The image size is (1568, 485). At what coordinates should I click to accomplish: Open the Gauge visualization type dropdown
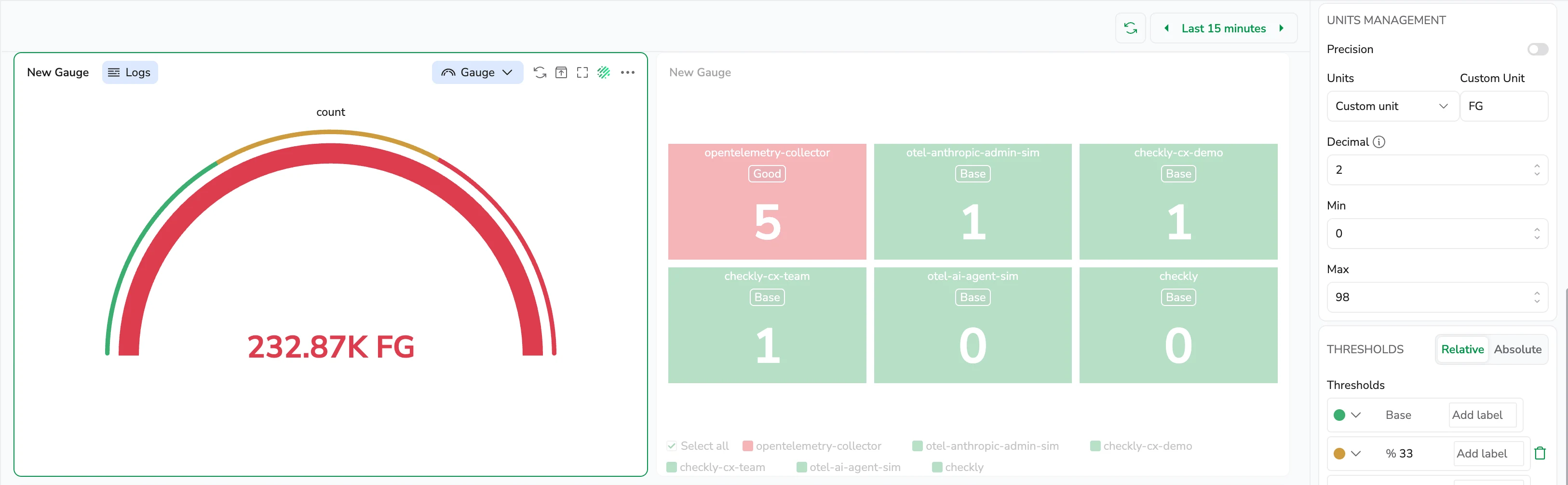coord(477,72)
